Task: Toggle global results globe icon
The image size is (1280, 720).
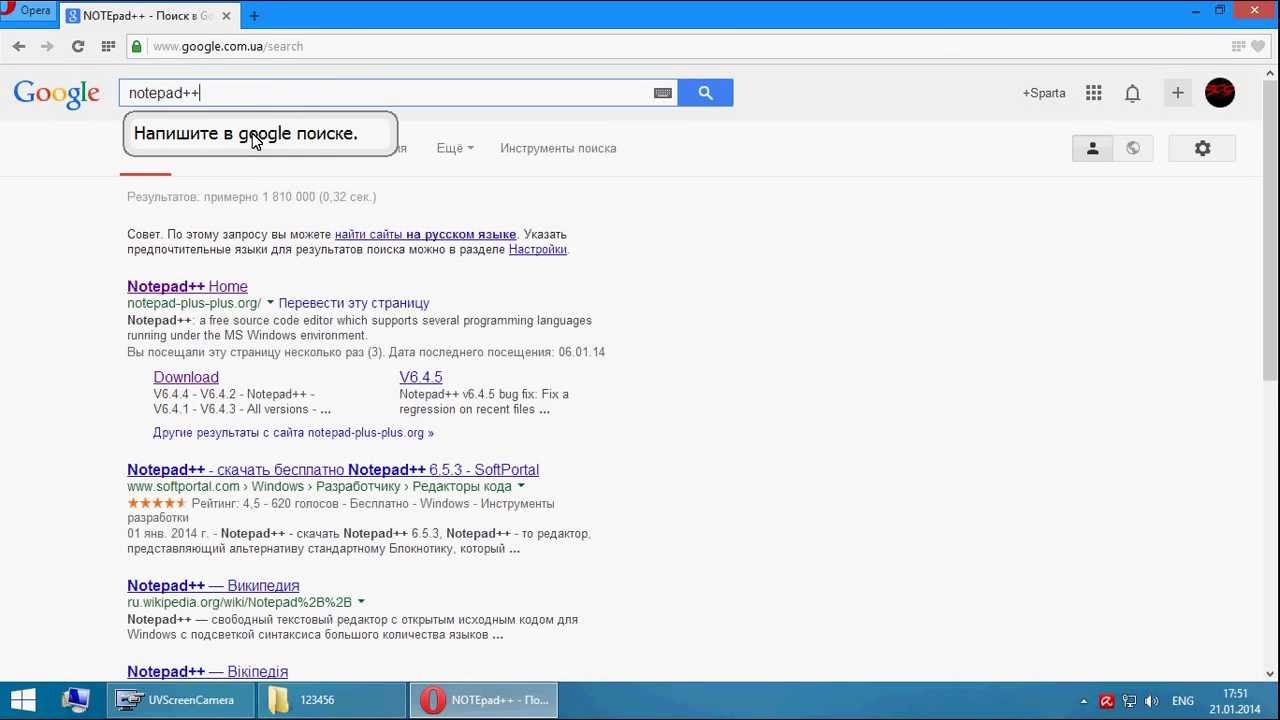Action: pyautogui.click(x=1133, y=148)
